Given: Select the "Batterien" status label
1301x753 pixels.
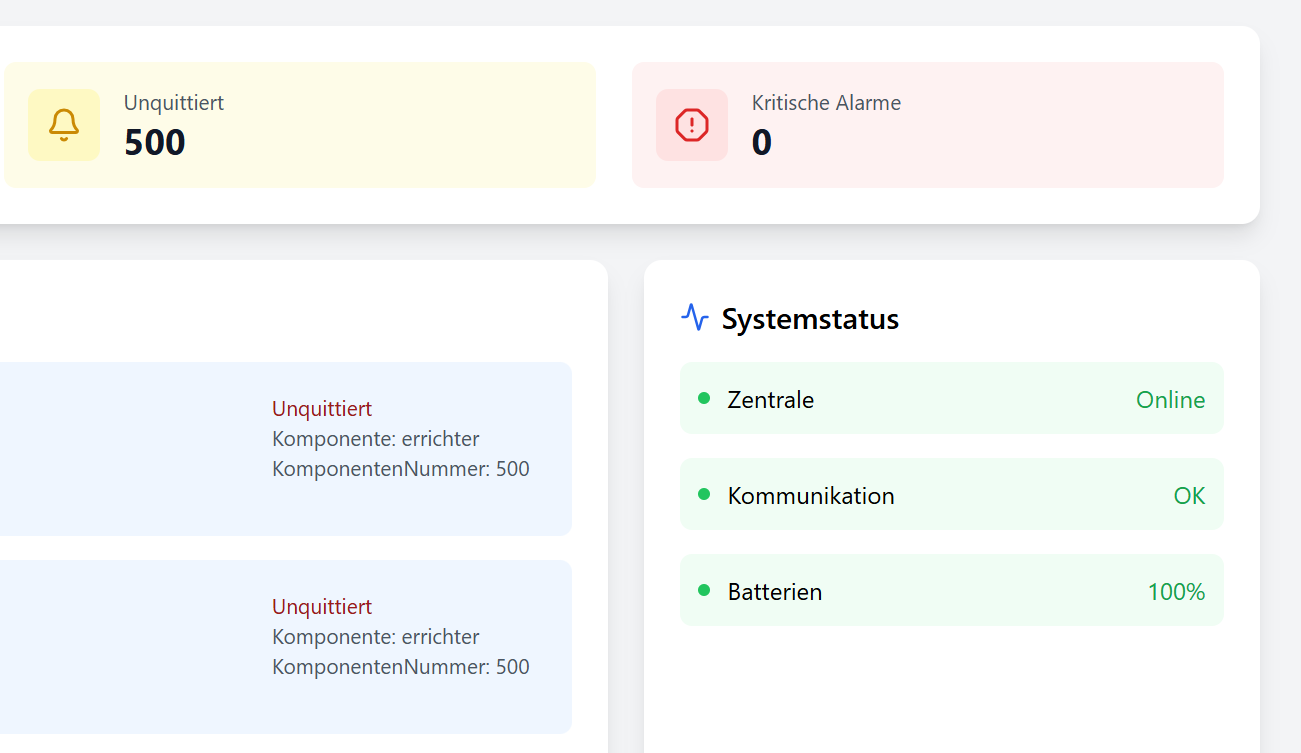Looking at the screenshot, I should [775, 592].
